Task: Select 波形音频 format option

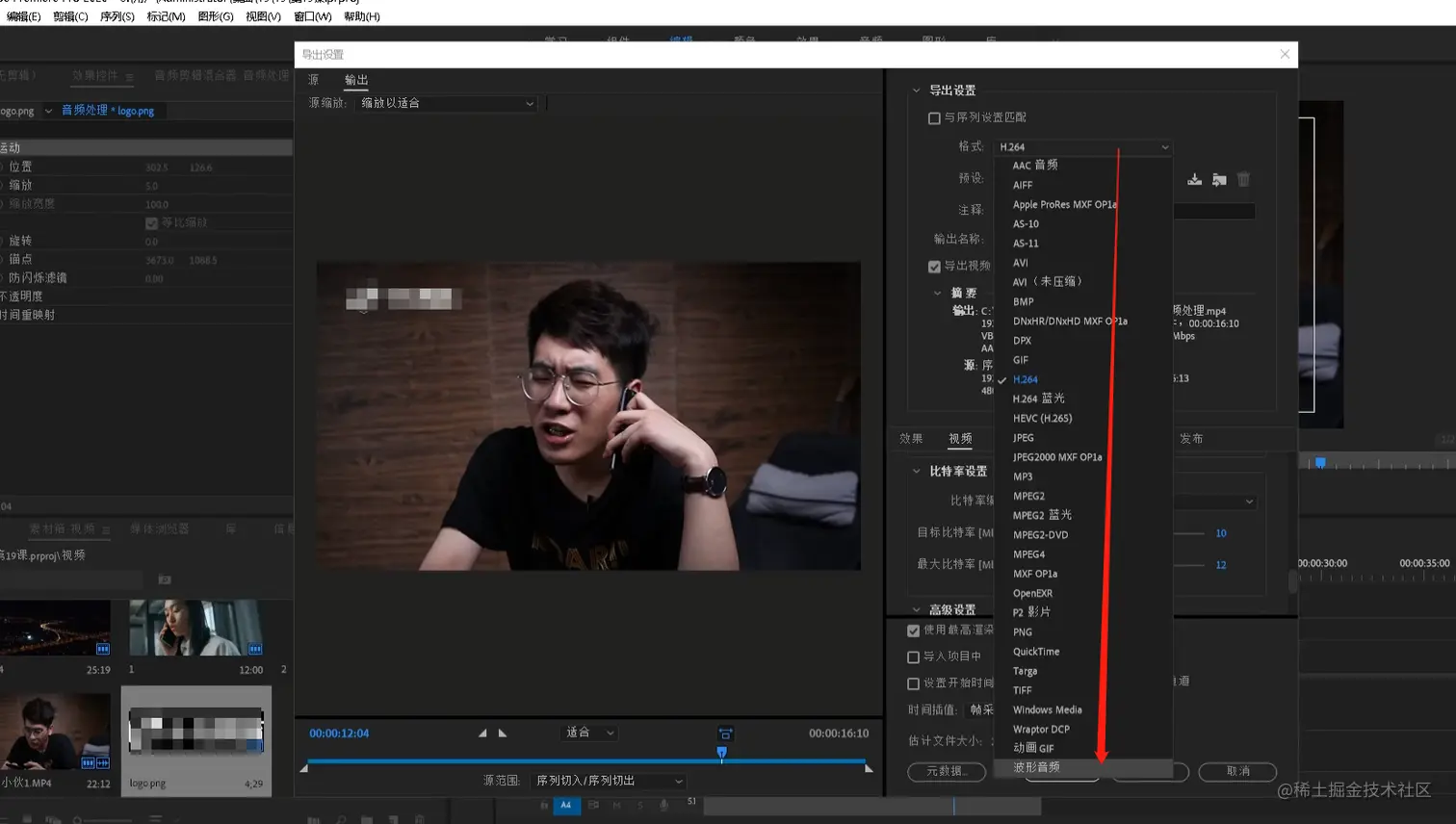Action: 1083,767
